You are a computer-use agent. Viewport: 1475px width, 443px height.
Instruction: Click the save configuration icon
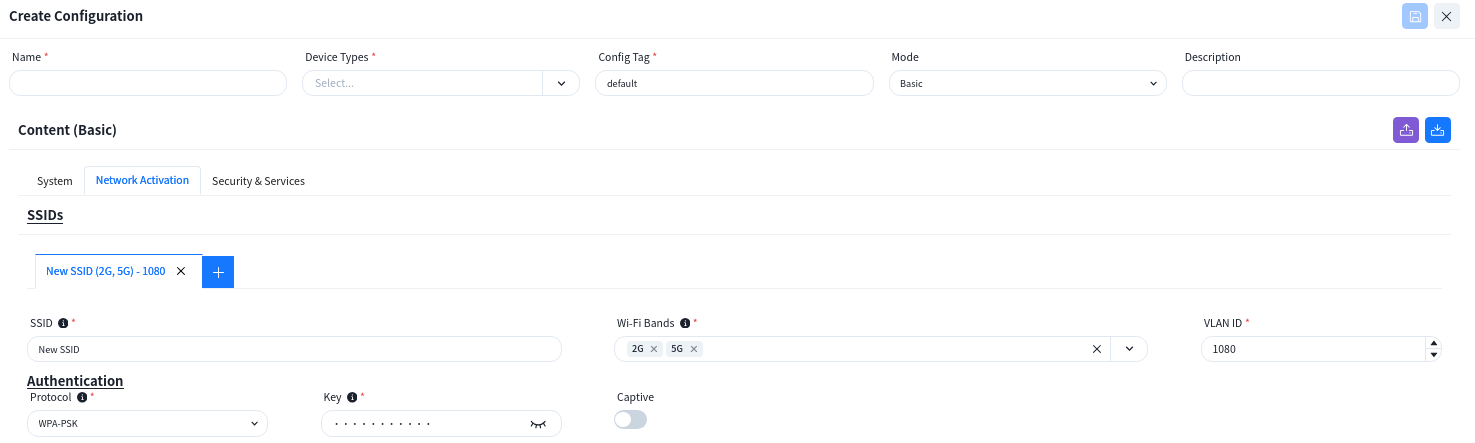click(x=1415, y=16)
